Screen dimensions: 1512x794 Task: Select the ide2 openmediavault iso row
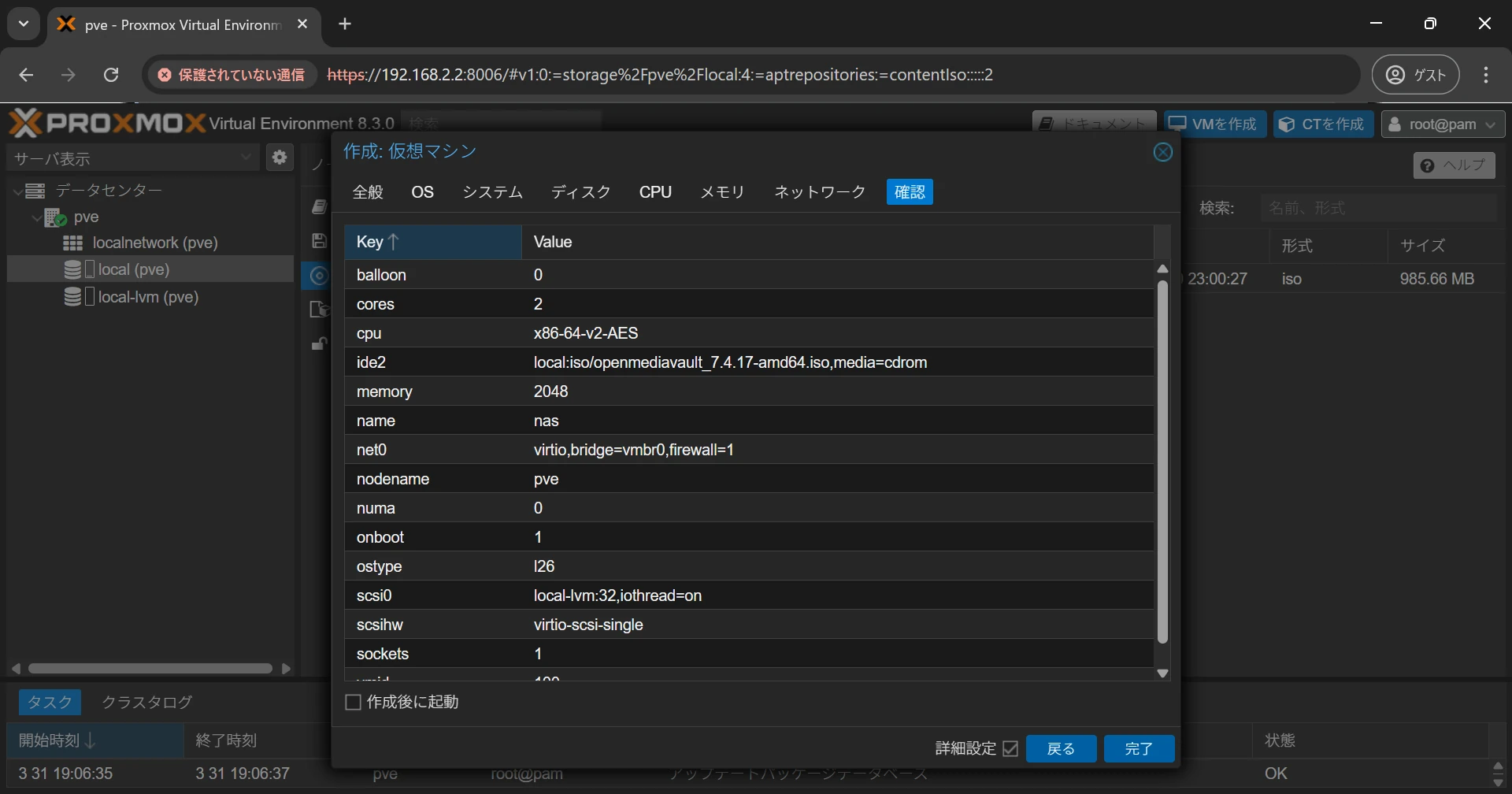749,362
